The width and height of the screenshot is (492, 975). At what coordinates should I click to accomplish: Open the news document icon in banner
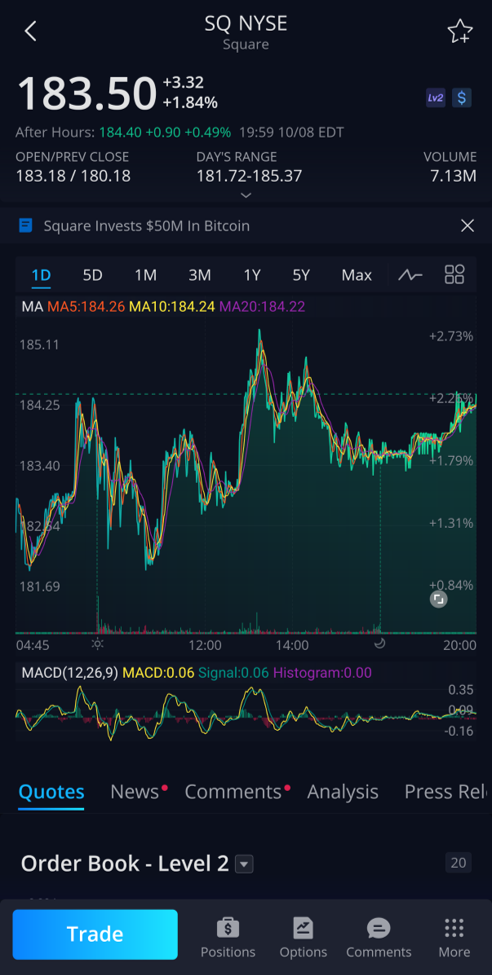pos(26,225)
